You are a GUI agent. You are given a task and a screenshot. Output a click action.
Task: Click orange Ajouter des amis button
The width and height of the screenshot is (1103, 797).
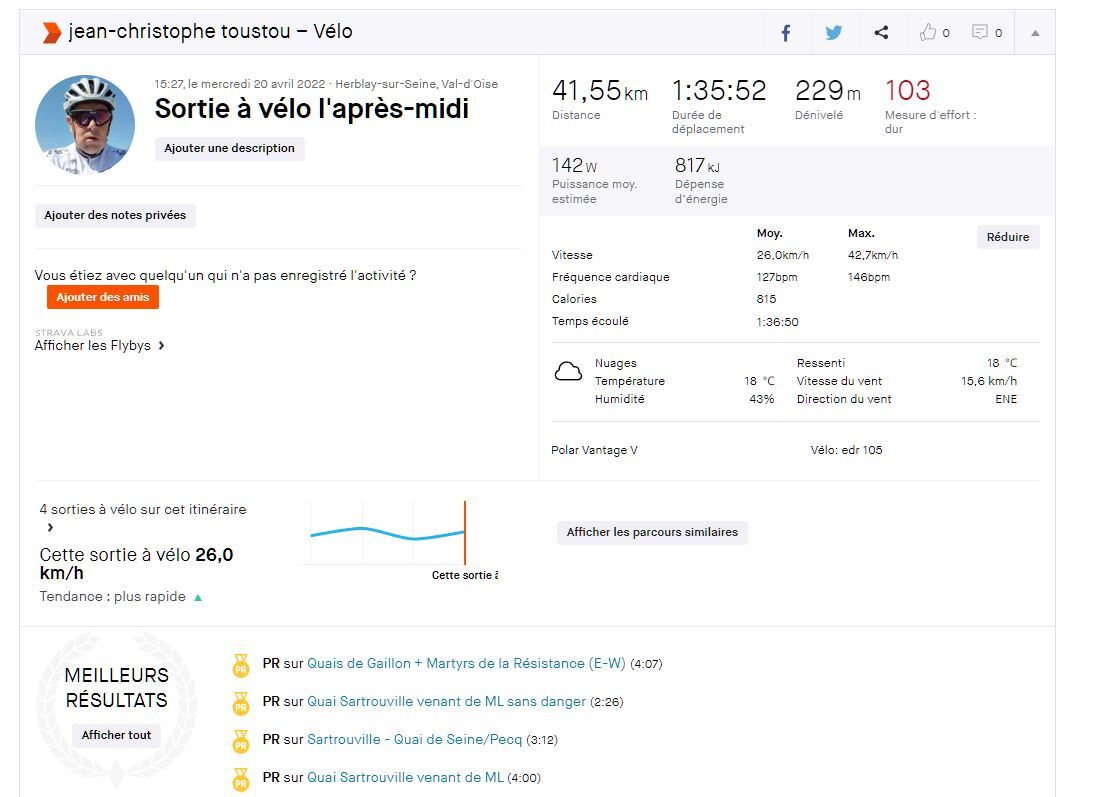click(x=102, y=297)
